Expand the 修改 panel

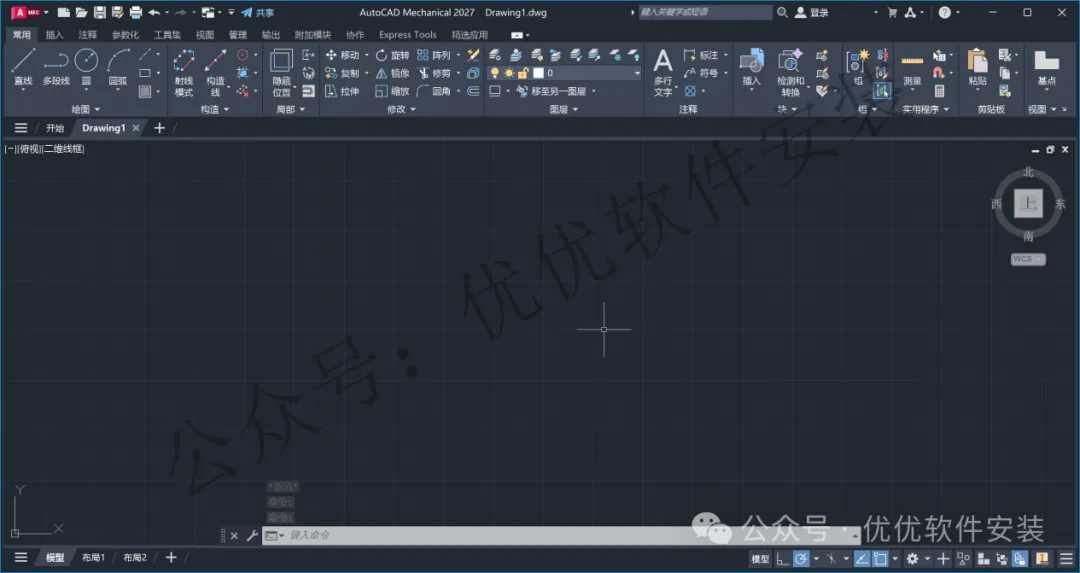point(402,109)
